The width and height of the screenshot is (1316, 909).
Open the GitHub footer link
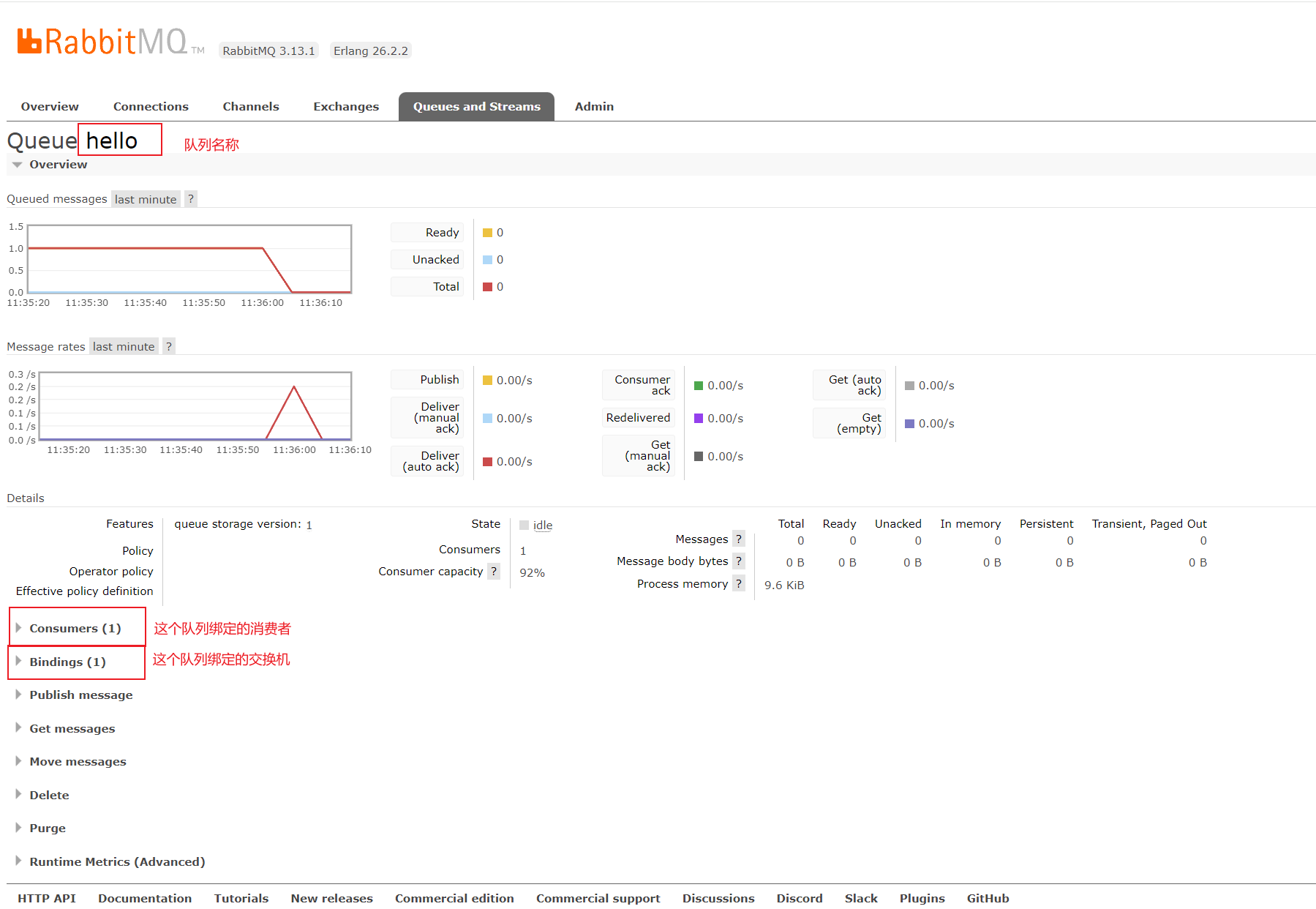pyautogui.click(x=988, y=898)
